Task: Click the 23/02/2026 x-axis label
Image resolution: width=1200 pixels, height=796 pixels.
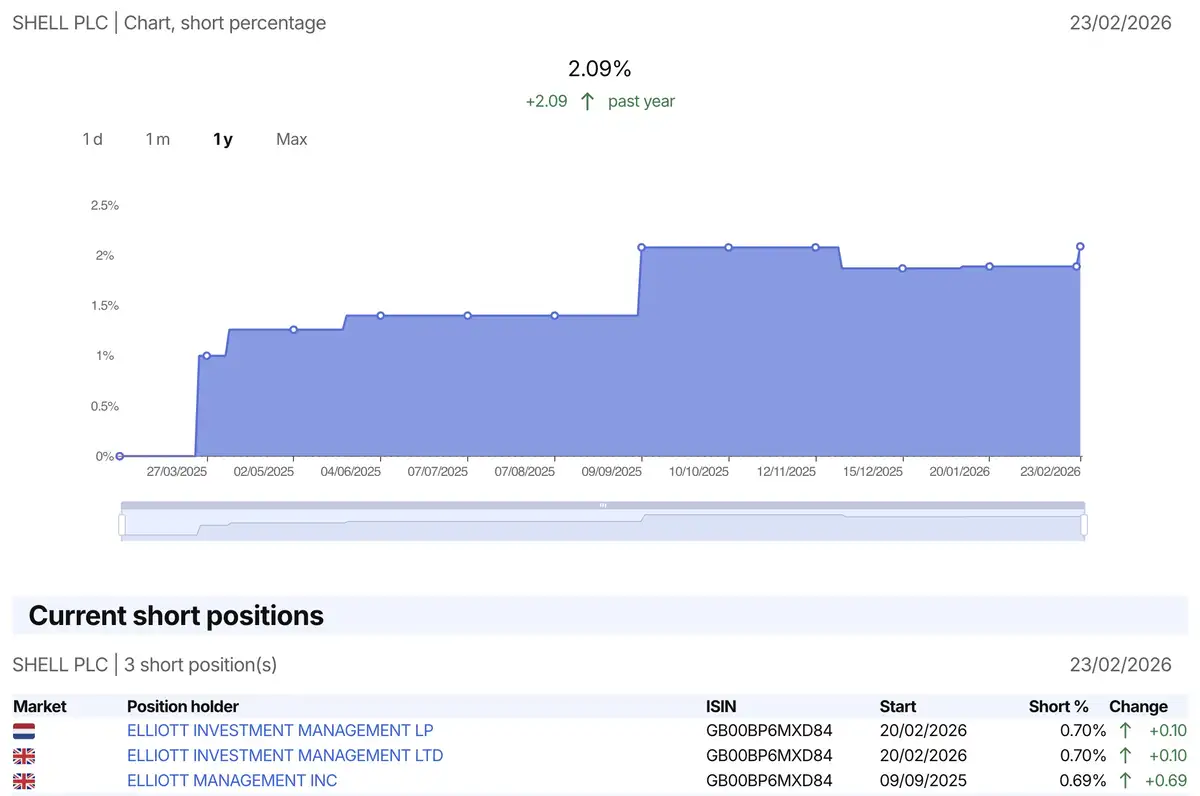Action: click(x=1051, y=471)
